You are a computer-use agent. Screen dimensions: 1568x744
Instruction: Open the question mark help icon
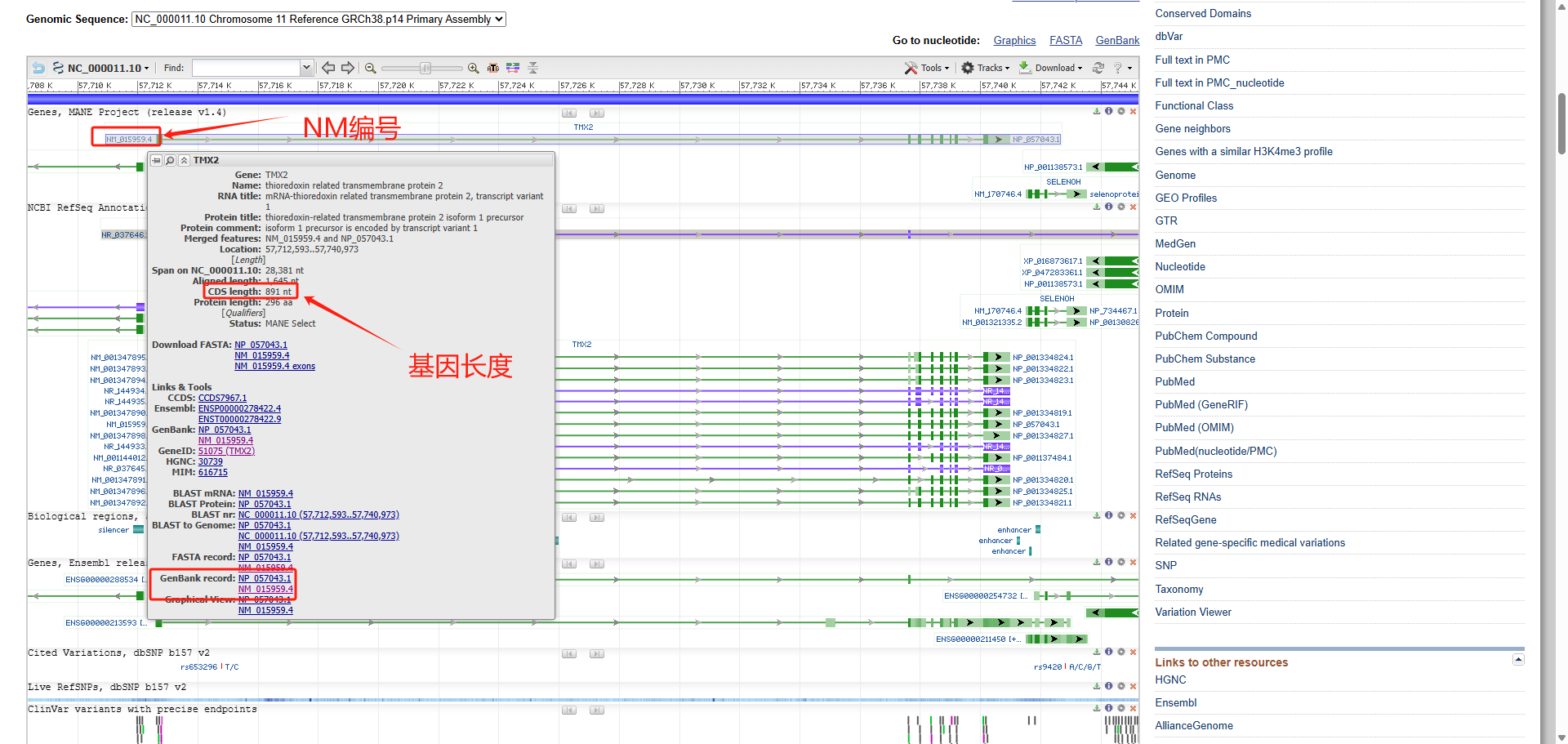click(1118, 68)
